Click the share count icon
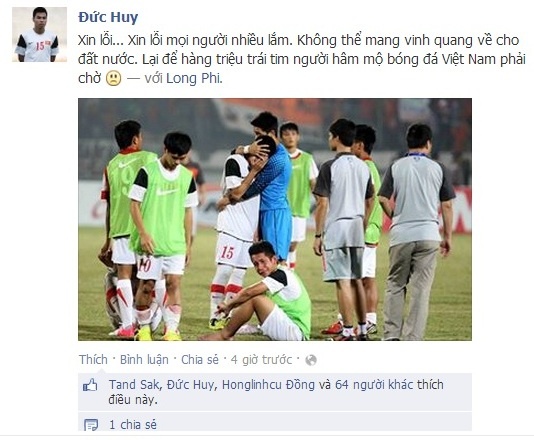534x440 pixels. pyautogui.click(x=91, y=424)
